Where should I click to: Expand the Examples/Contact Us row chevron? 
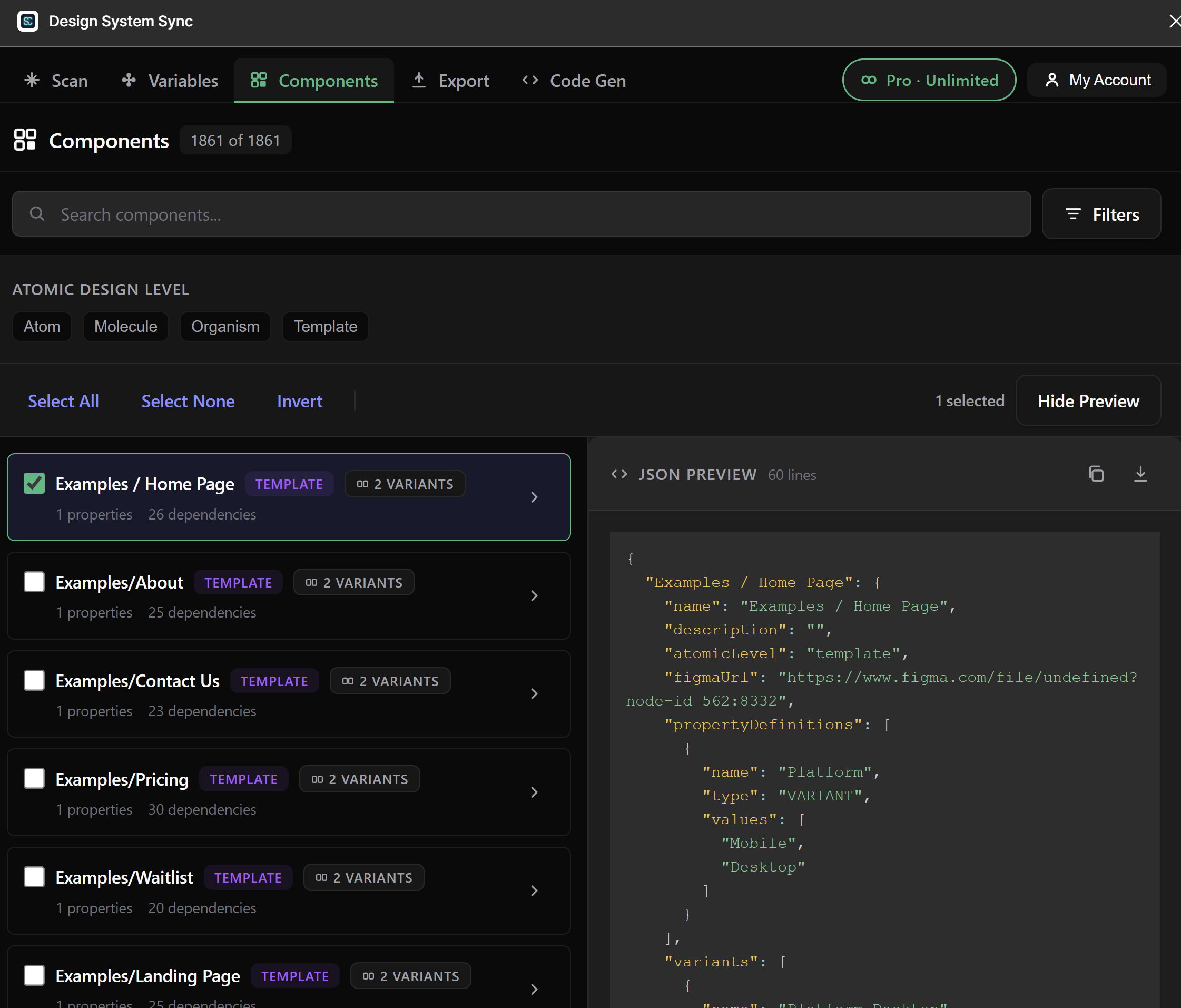pos(534,694)
